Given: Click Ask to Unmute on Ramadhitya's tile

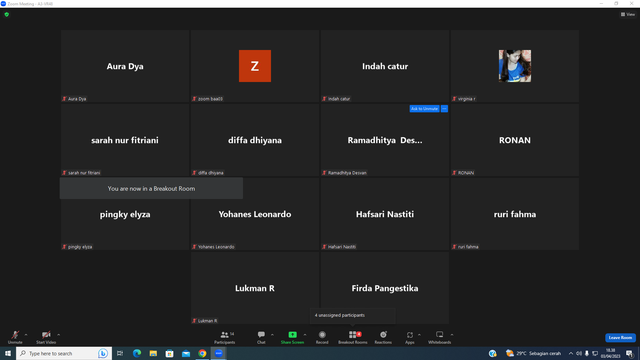Looking at the screenshot, I should pos(424,109).
